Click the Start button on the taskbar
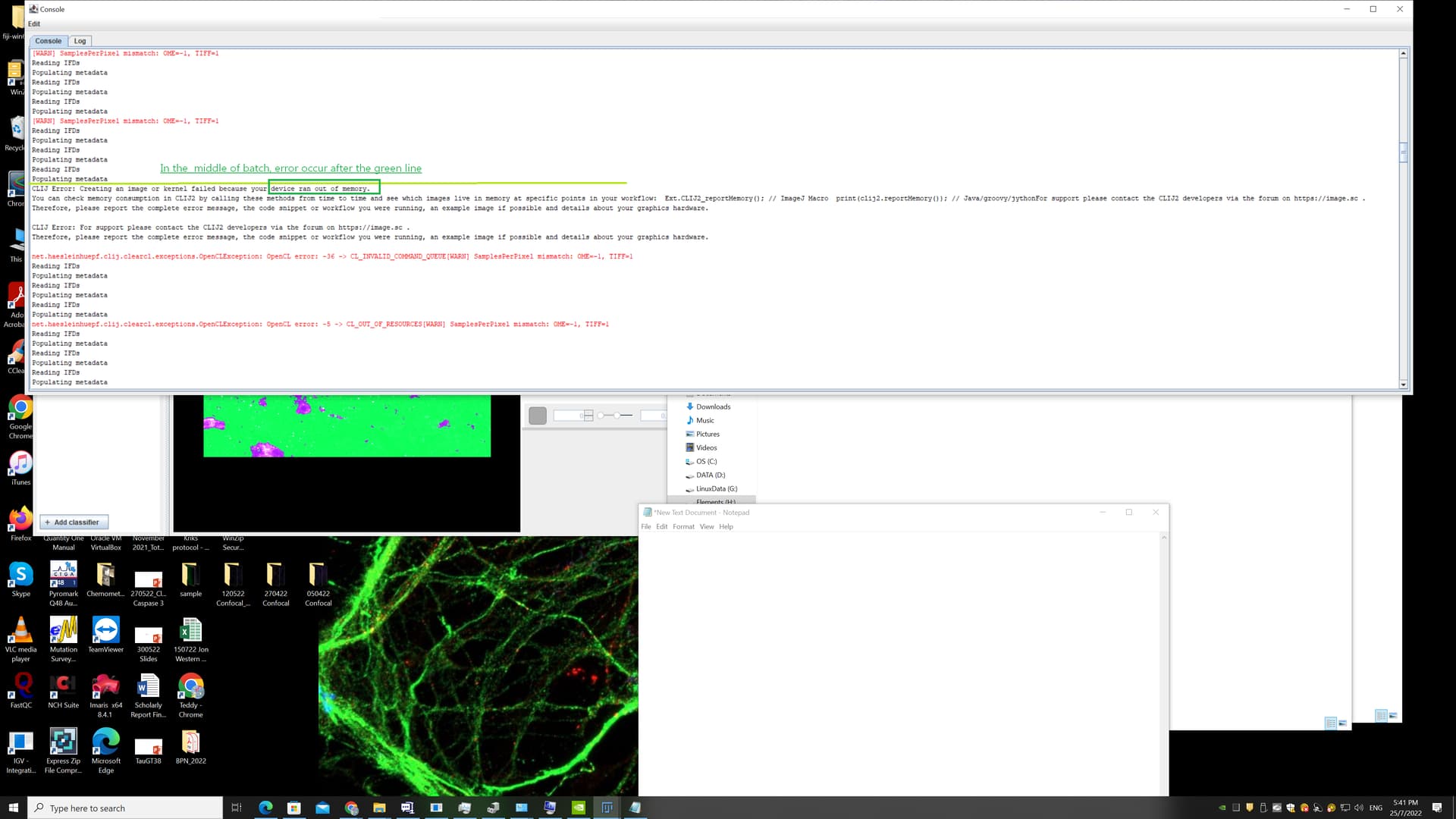Screen dimensions: 1456x819 click(13, 808)
